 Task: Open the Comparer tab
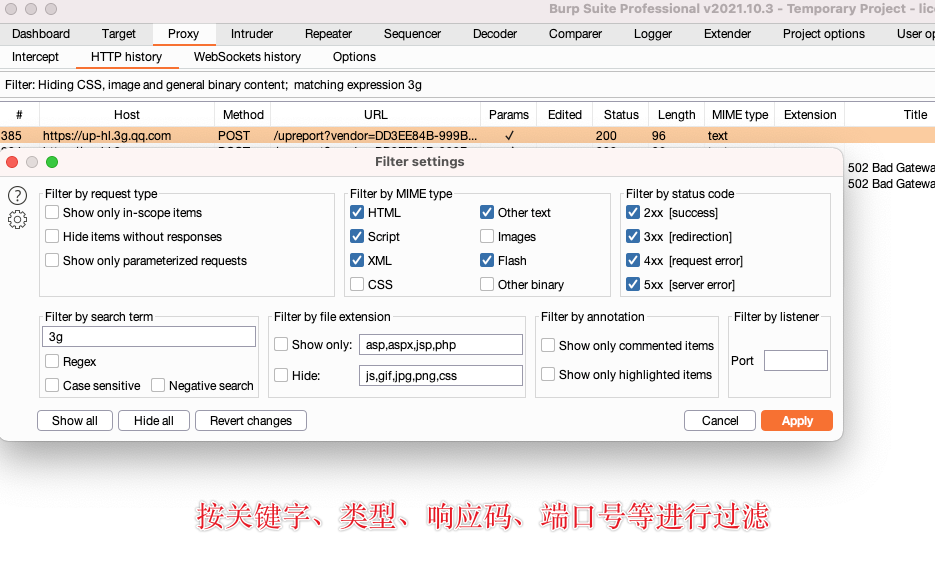click(x=575, y=34)
